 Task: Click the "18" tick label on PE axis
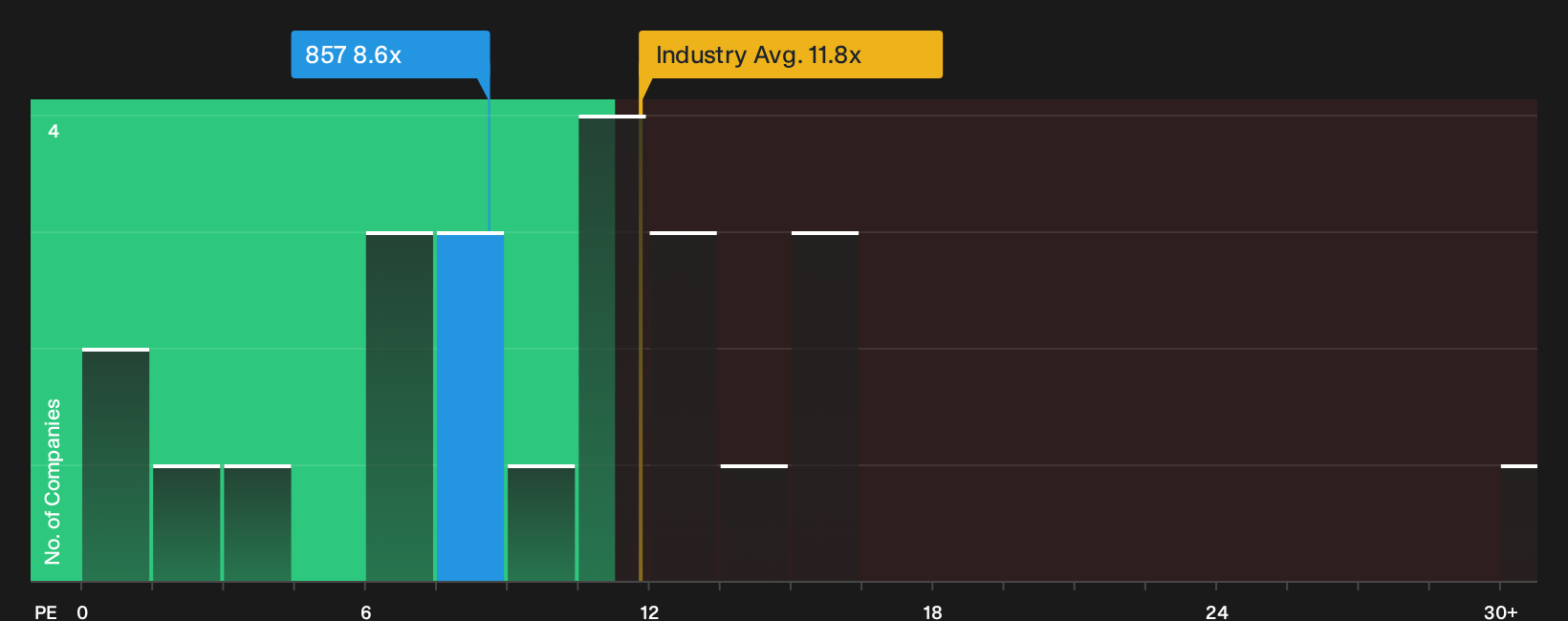(932, 612)
